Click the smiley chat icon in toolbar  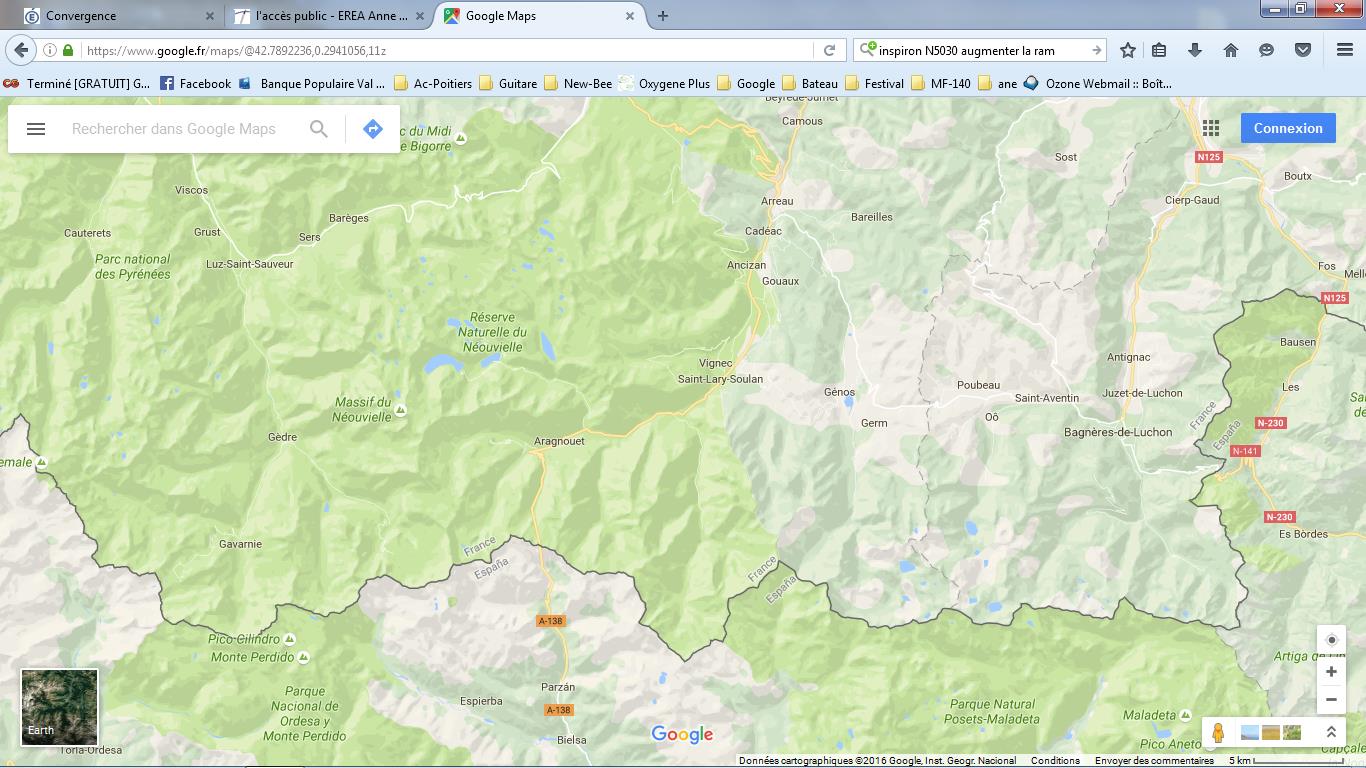click(1267, 50)
